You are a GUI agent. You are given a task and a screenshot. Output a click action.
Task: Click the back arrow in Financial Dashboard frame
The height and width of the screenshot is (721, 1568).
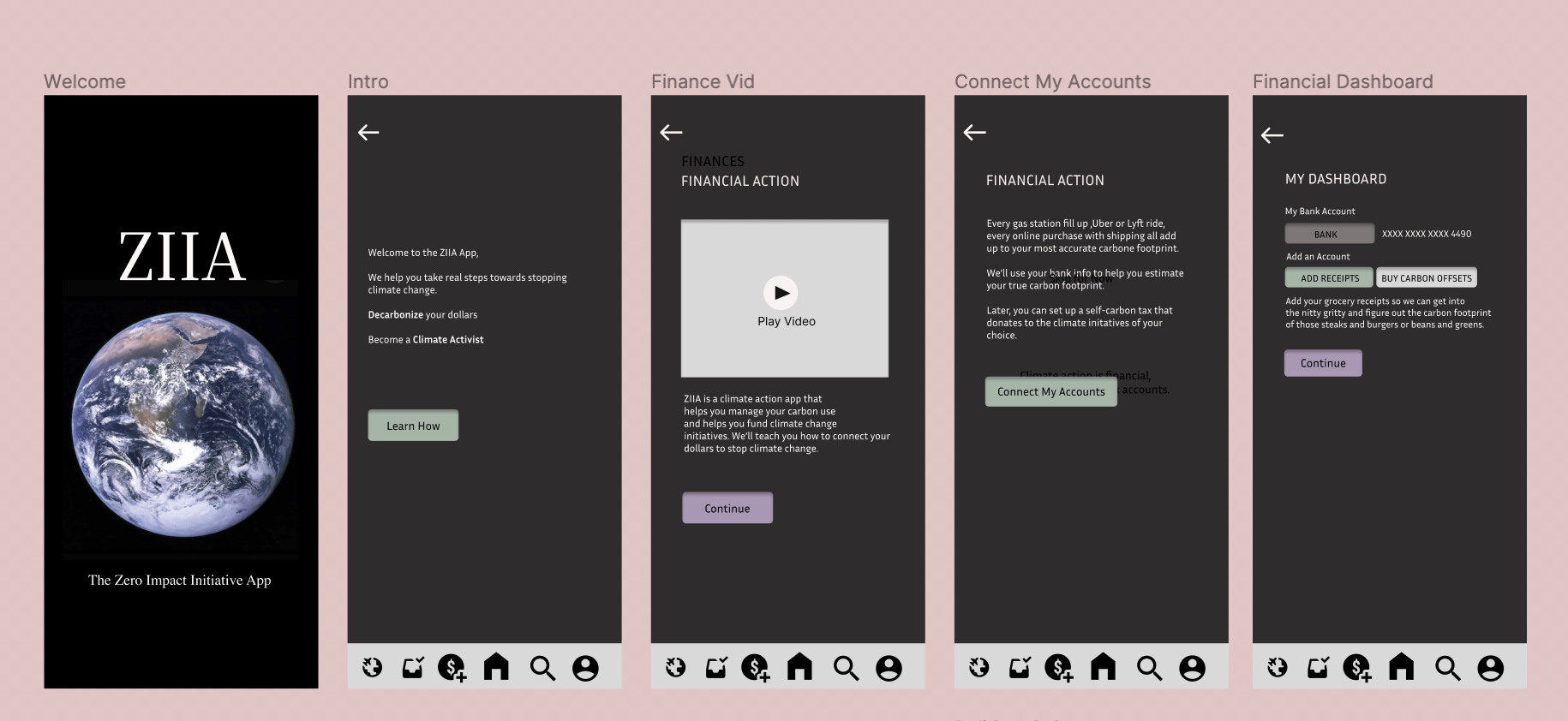pos(1272,134)
